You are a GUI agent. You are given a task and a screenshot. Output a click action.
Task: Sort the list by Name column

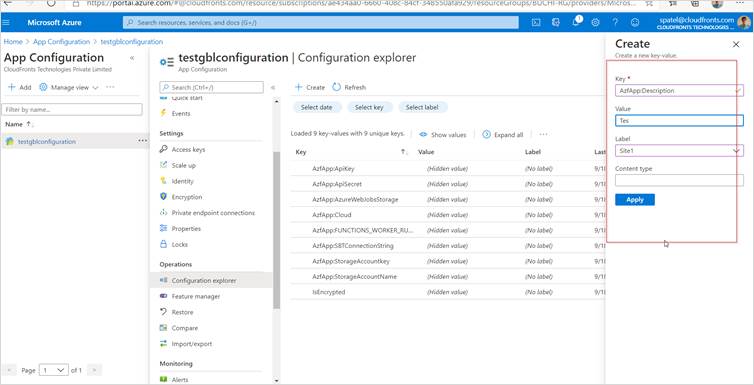point(18,124)
